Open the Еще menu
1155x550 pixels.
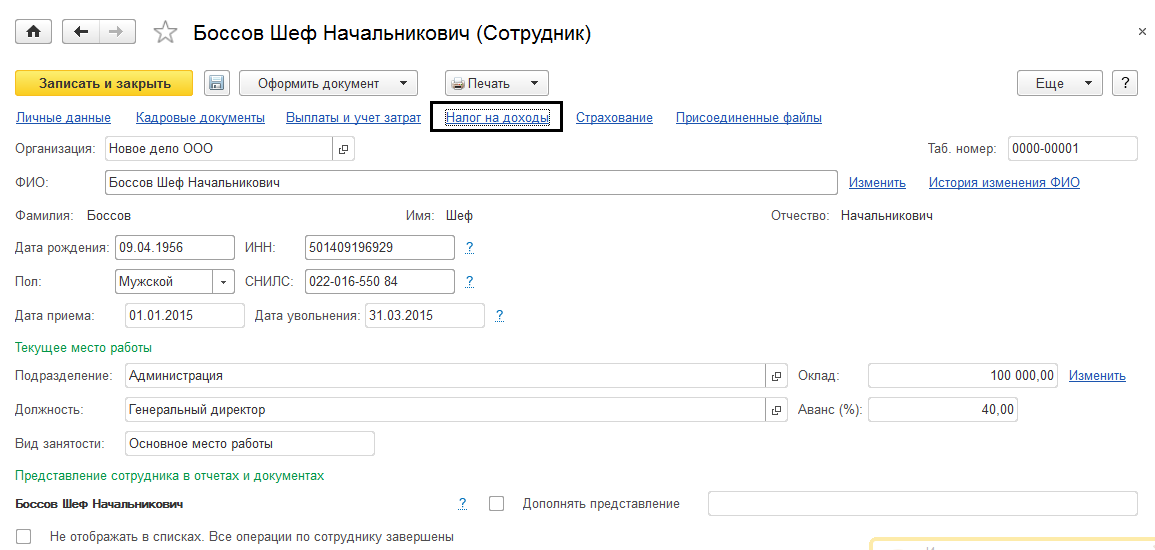tap(1059, 83)
